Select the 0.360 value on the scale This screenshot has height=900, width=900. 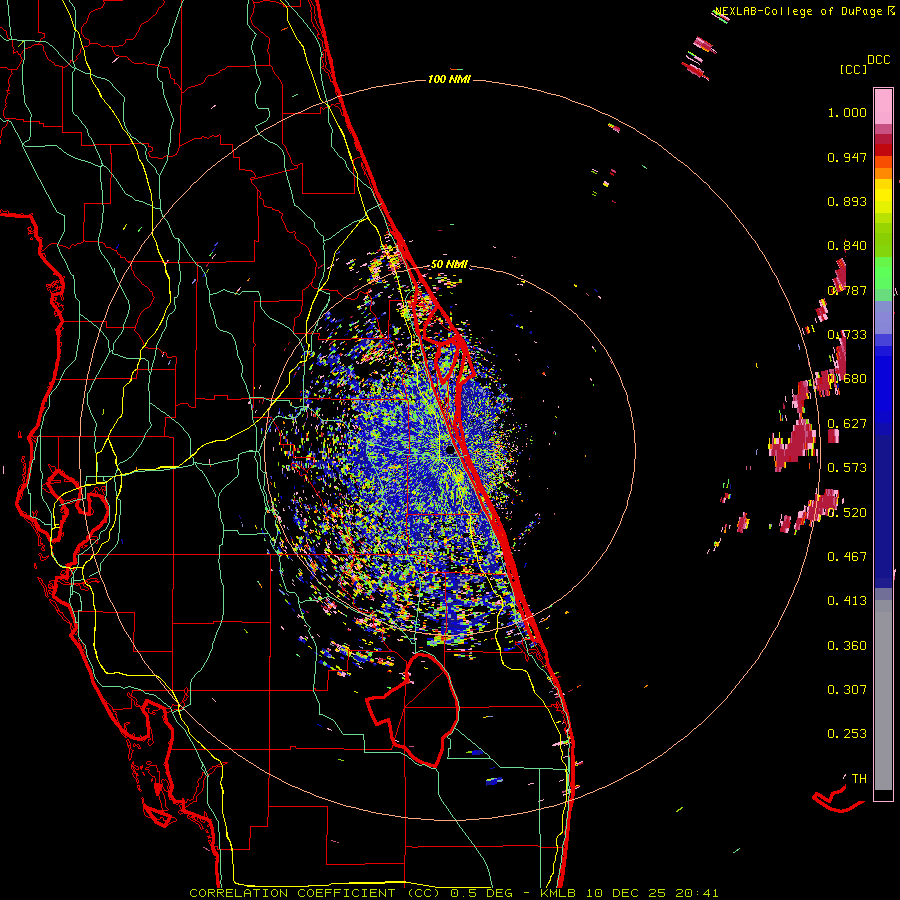pyautogui.click(x=847, y=646)
